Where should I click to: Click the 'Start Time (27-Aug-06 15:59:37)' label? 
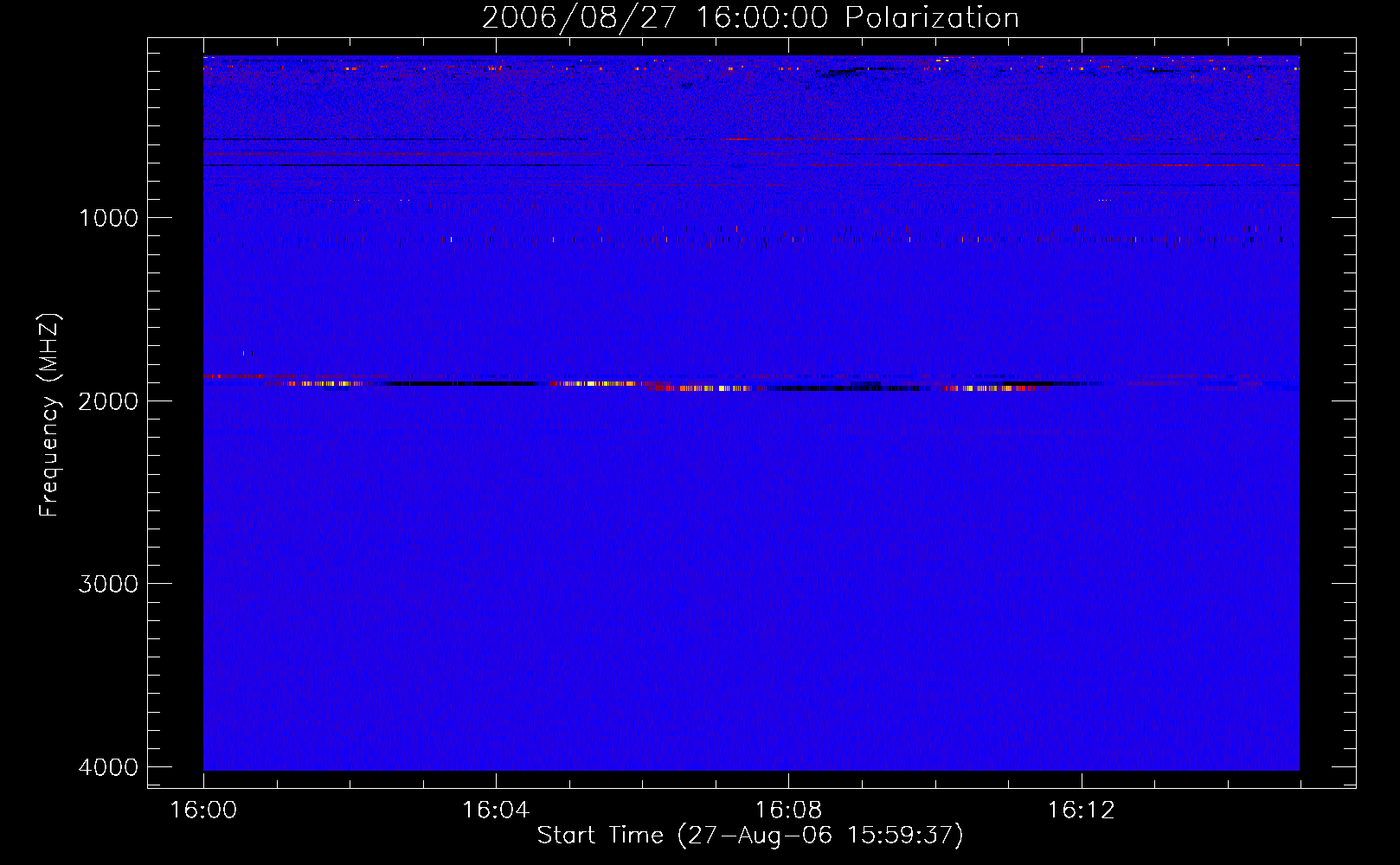[x=750, y=836]
